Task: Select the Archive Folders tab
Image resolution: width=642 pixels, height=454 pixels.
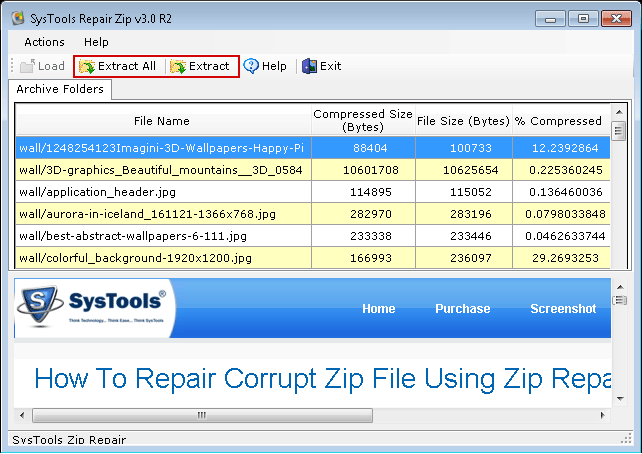Action: [60, 89]
